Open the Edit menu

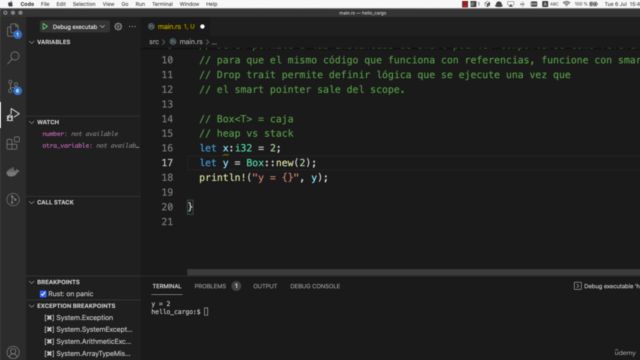coord(61,4)
